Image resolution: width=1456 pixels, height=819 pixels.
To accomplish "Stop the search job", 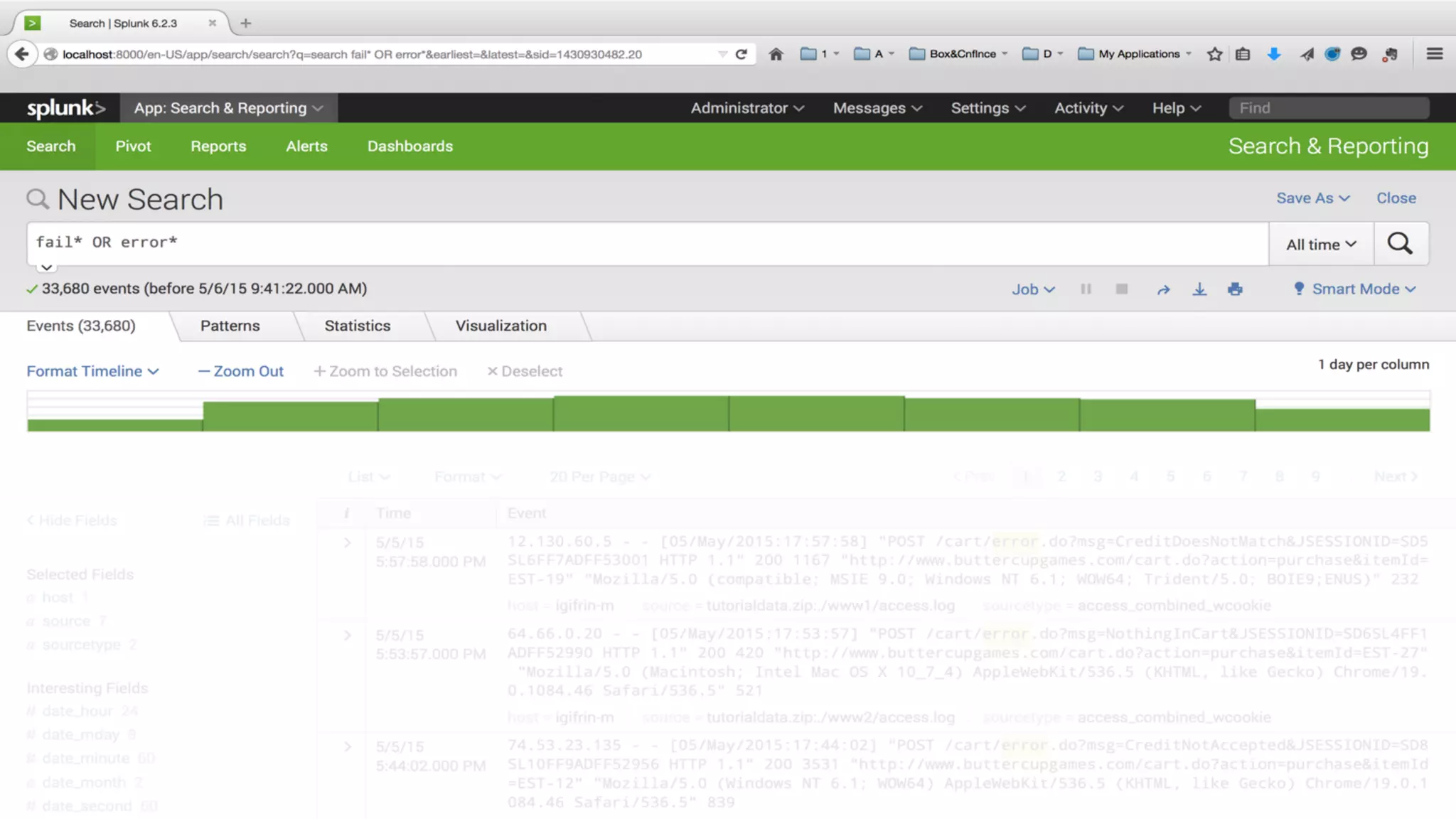I will [1122, 289].
